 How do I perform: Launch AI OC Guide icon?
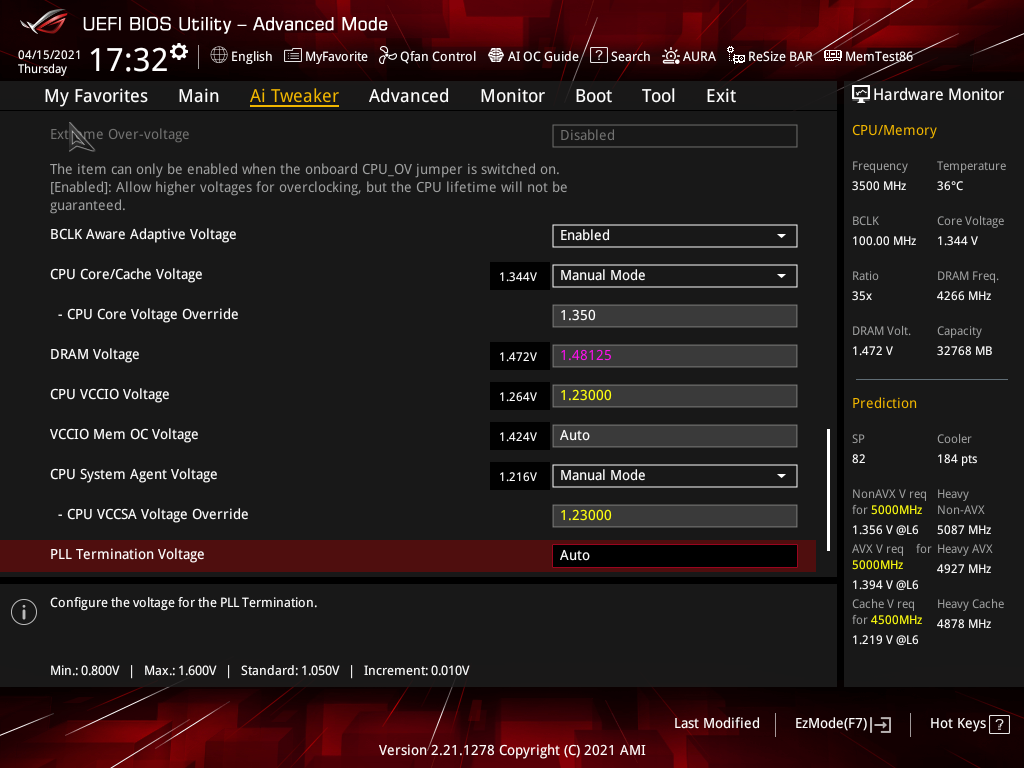click(496, 56)
